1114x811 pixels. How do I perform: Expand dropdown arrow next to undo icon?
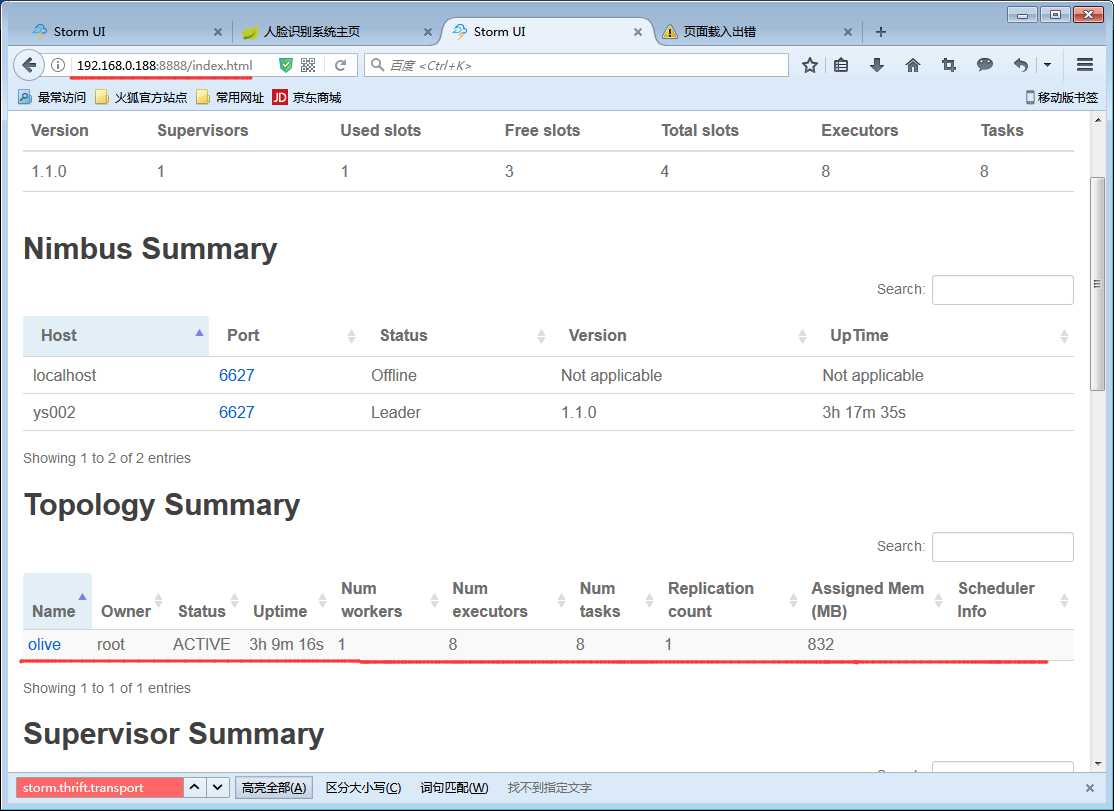(x=1047, y=65)
